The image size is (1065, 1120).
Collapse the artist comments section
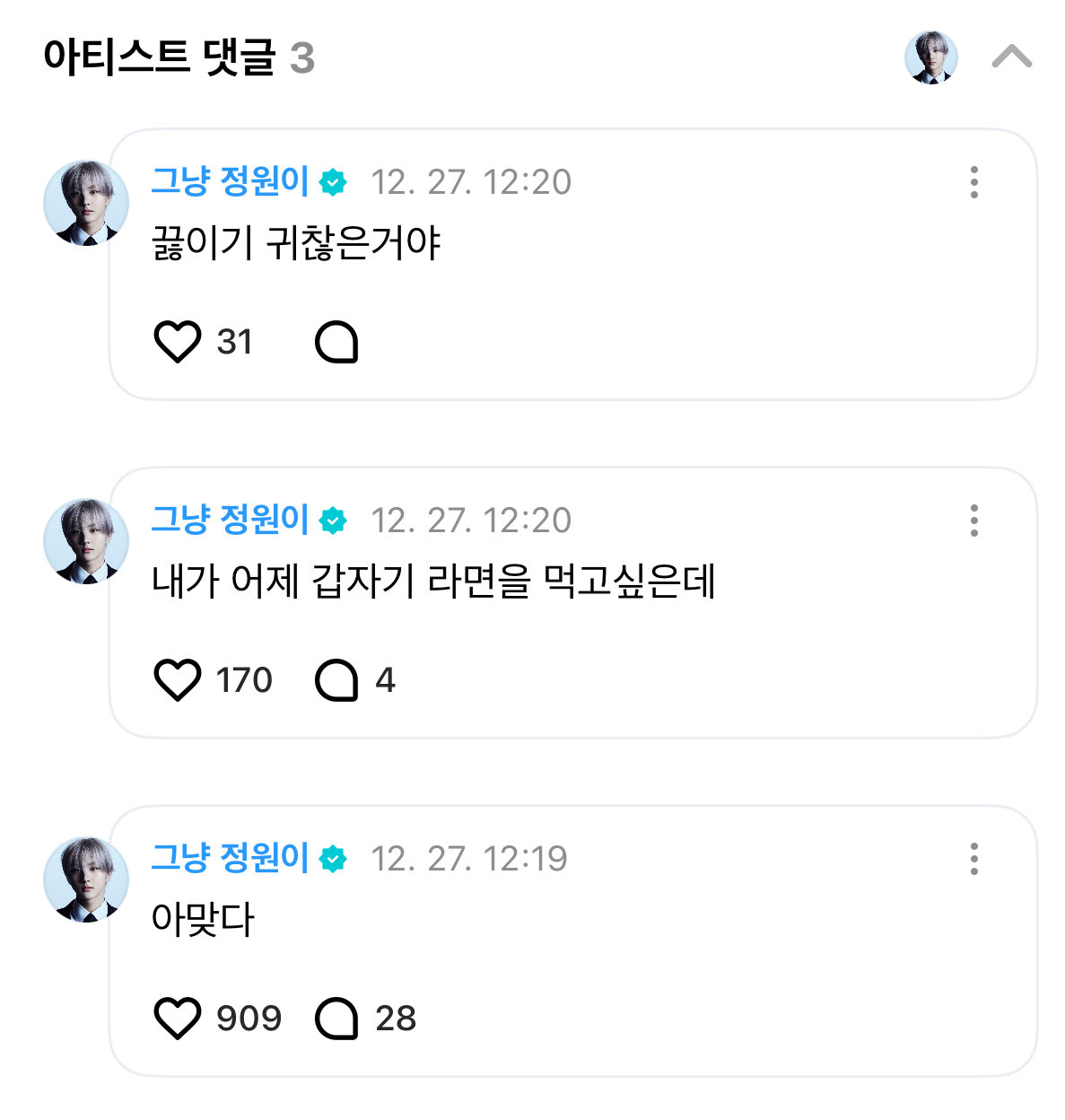tap(1011, 57)
